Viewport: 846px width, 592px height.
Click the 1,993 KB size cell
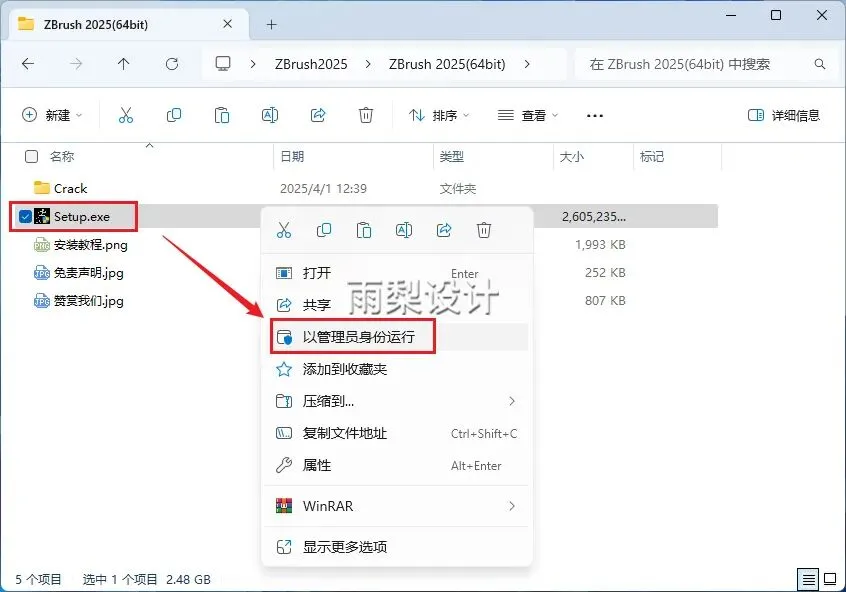[x=600, y=244]
